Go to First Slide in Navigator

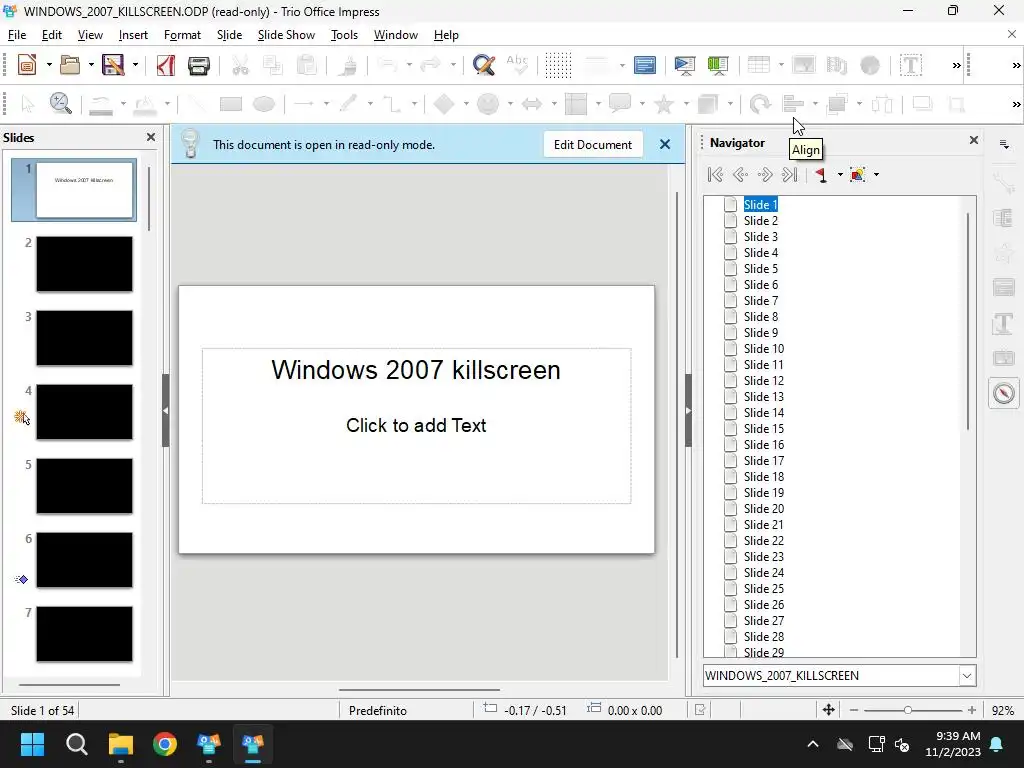point(715,174)
